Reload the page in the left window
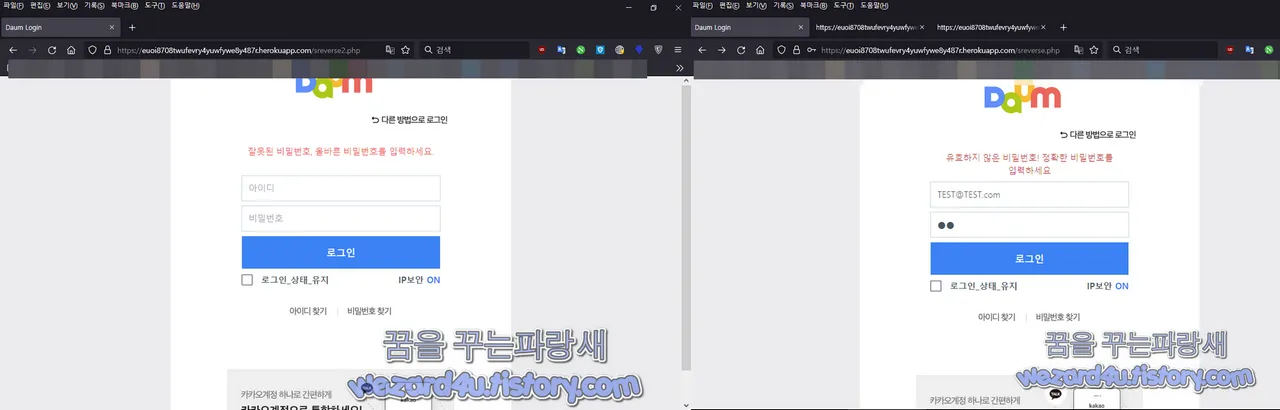 point(51,49)
